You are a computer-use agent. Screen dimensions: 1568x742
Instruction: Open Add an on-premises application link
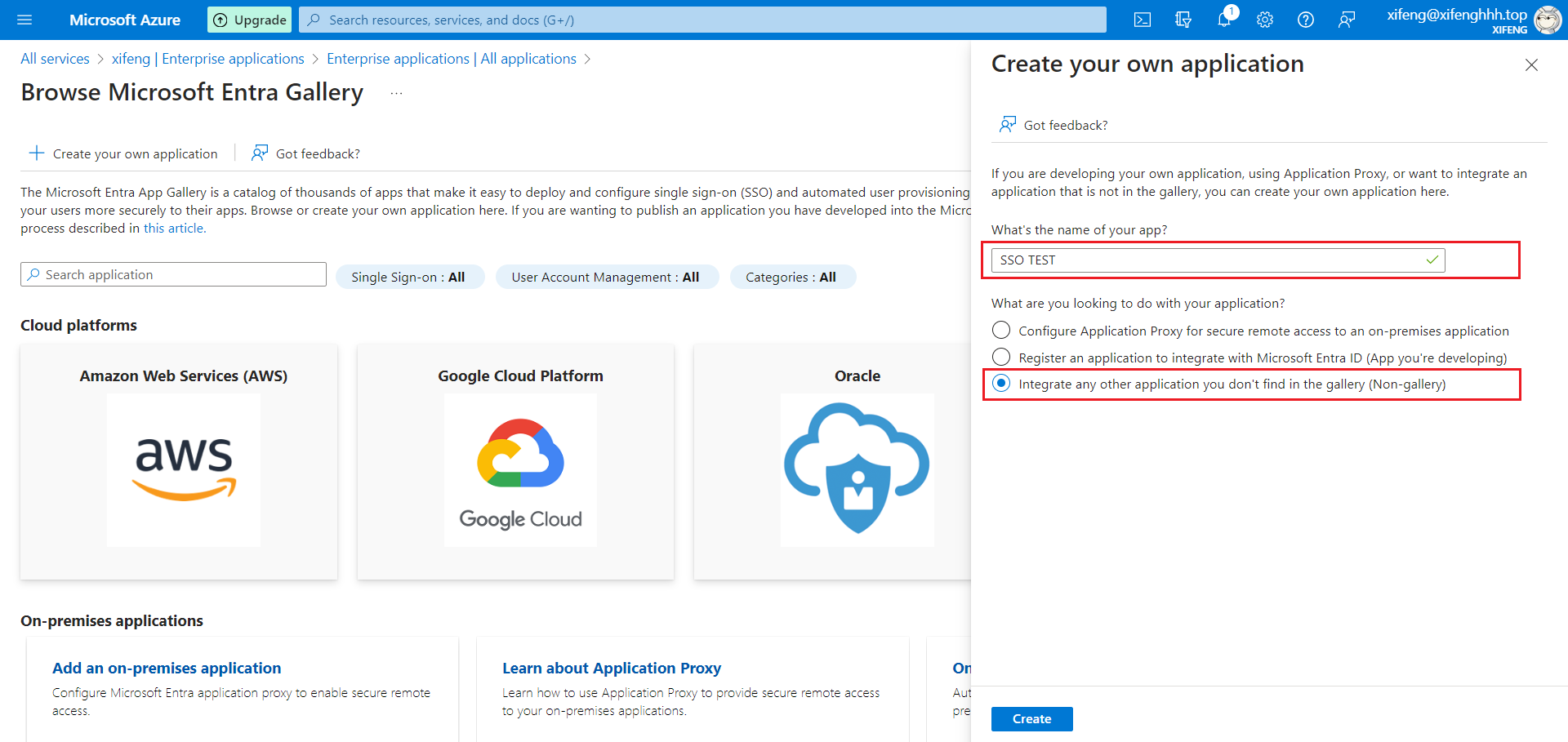coord(167,668)
